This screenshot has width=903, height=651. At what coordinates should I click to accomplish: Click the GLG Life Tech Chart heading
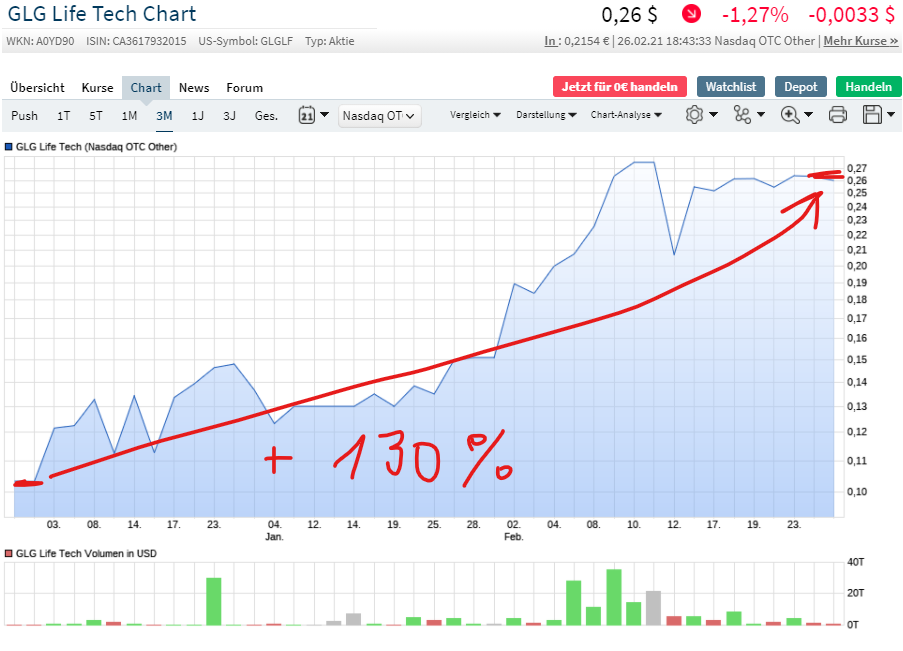point(102,14)
